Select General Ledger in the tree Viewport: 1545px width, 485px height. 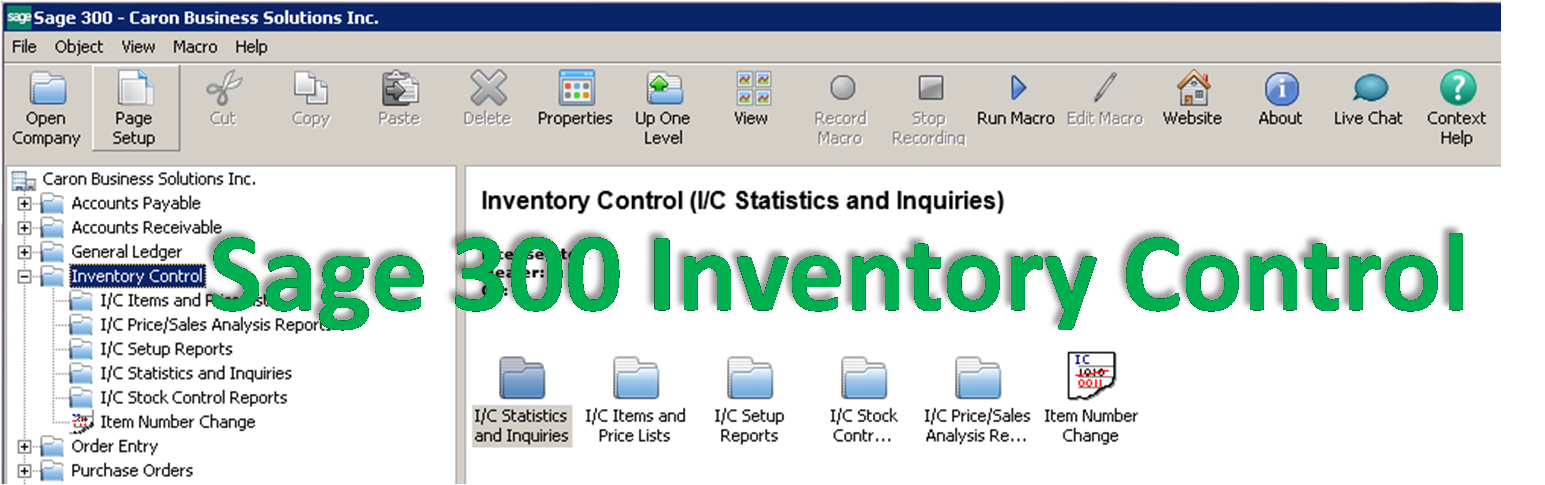click(x=127, y=252)
